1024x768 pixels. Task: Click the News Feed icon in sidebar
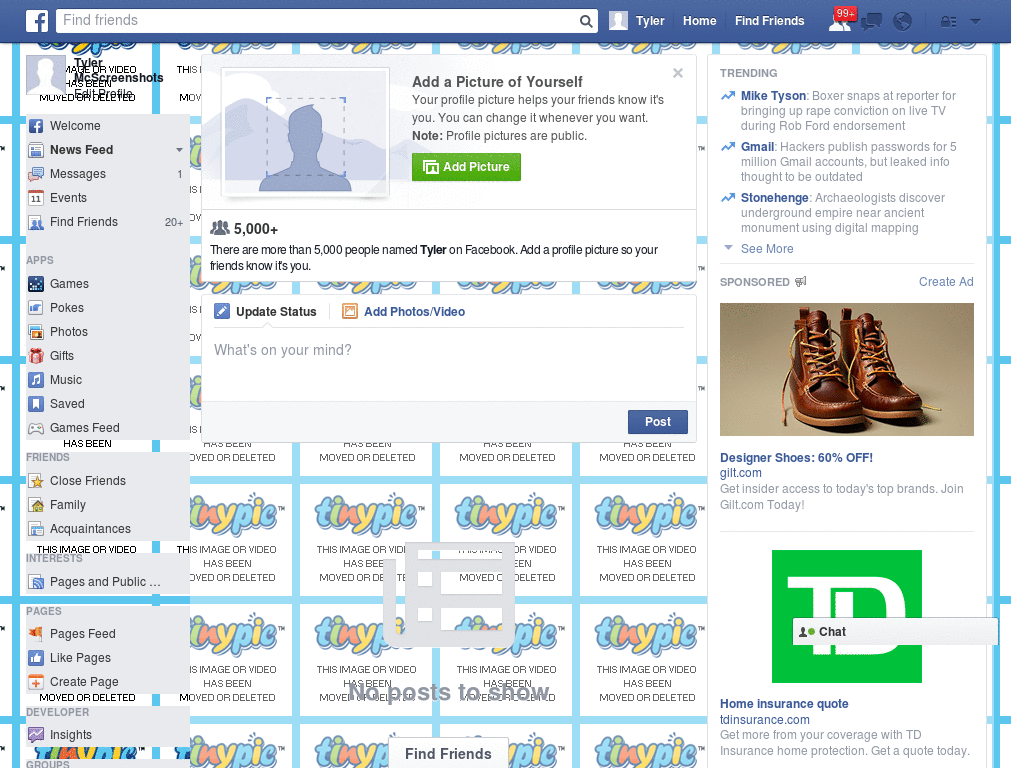pyautogui.click(x=36, y=150)
